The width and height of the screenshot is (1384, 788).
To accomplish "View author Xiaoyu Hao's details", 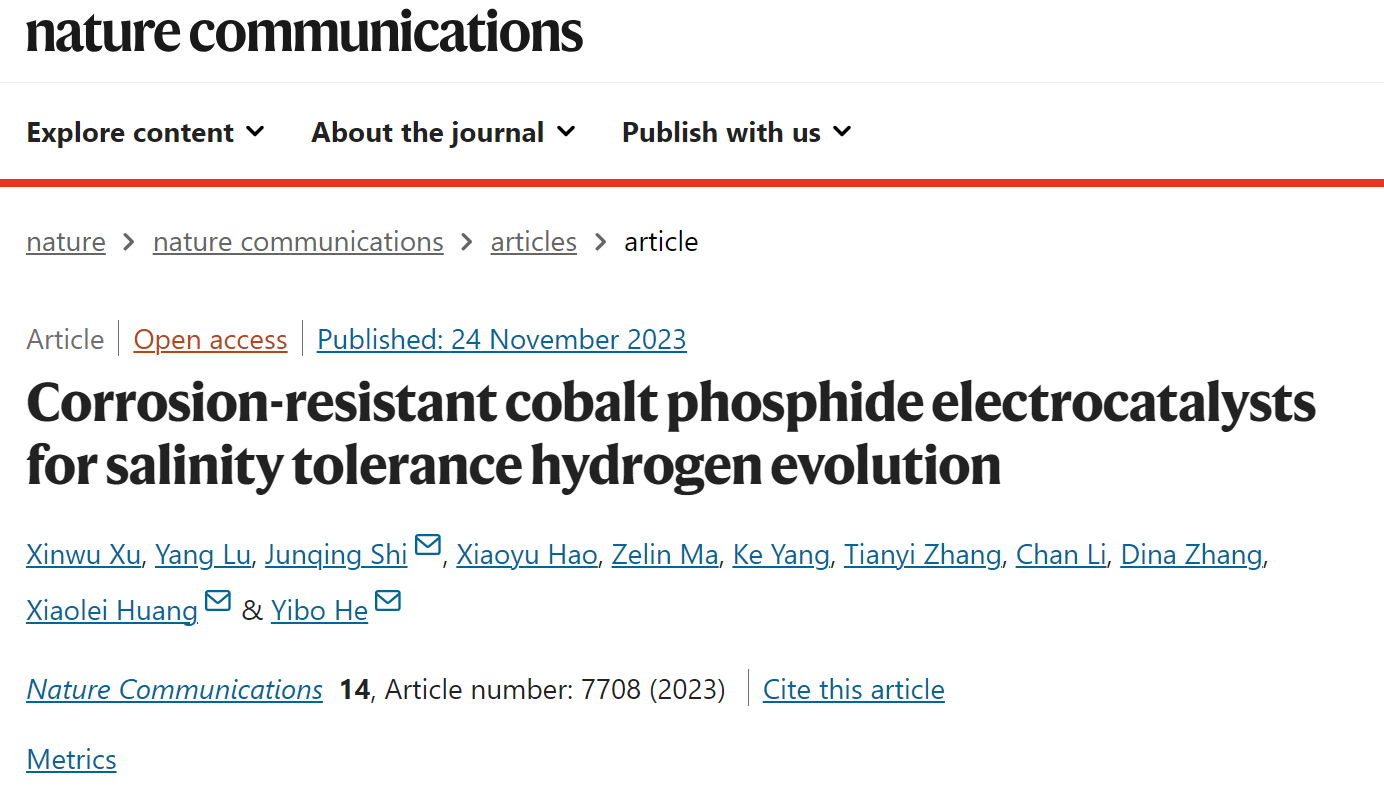I will click(527, 554).
